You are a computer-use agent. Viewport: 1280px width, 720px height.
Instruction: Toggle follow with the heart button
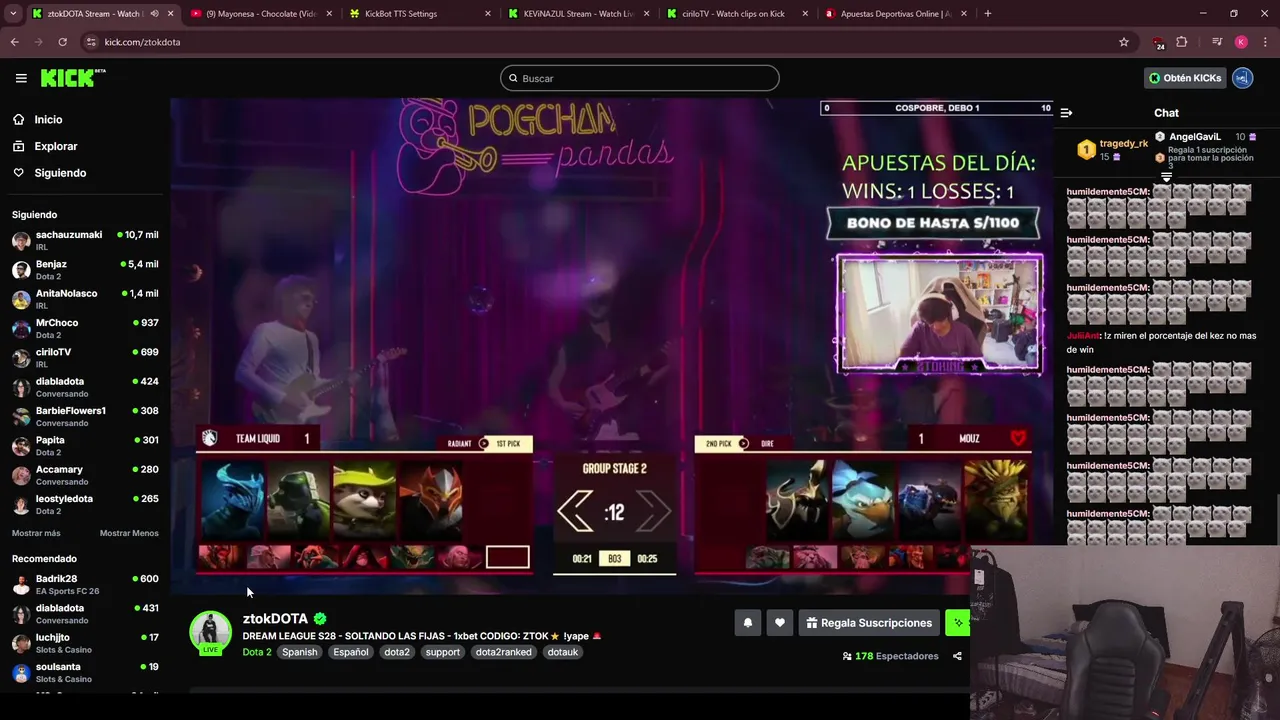point(780,623)
